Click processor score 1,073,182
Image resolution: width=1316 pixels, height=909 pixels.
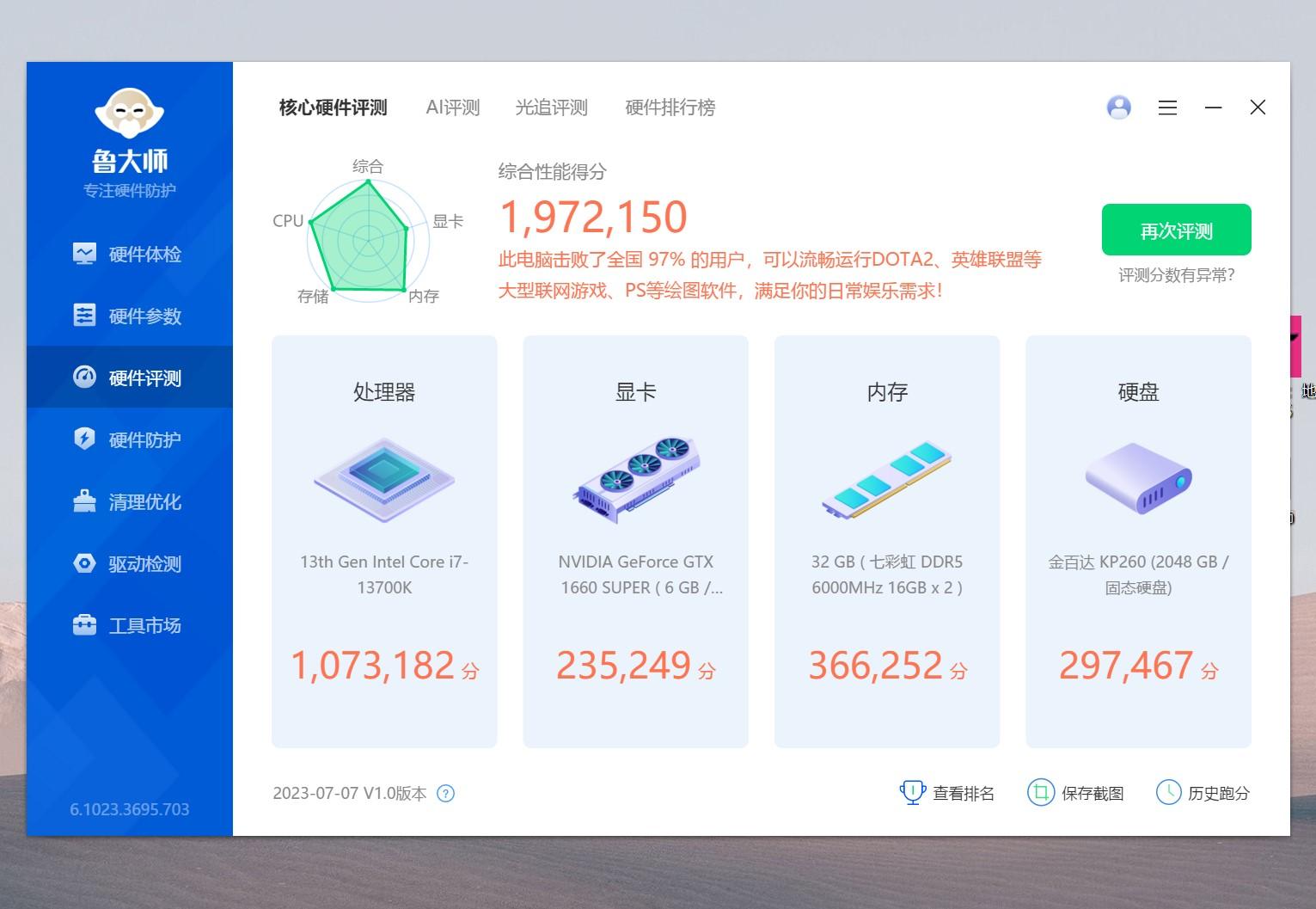[372, 665]
